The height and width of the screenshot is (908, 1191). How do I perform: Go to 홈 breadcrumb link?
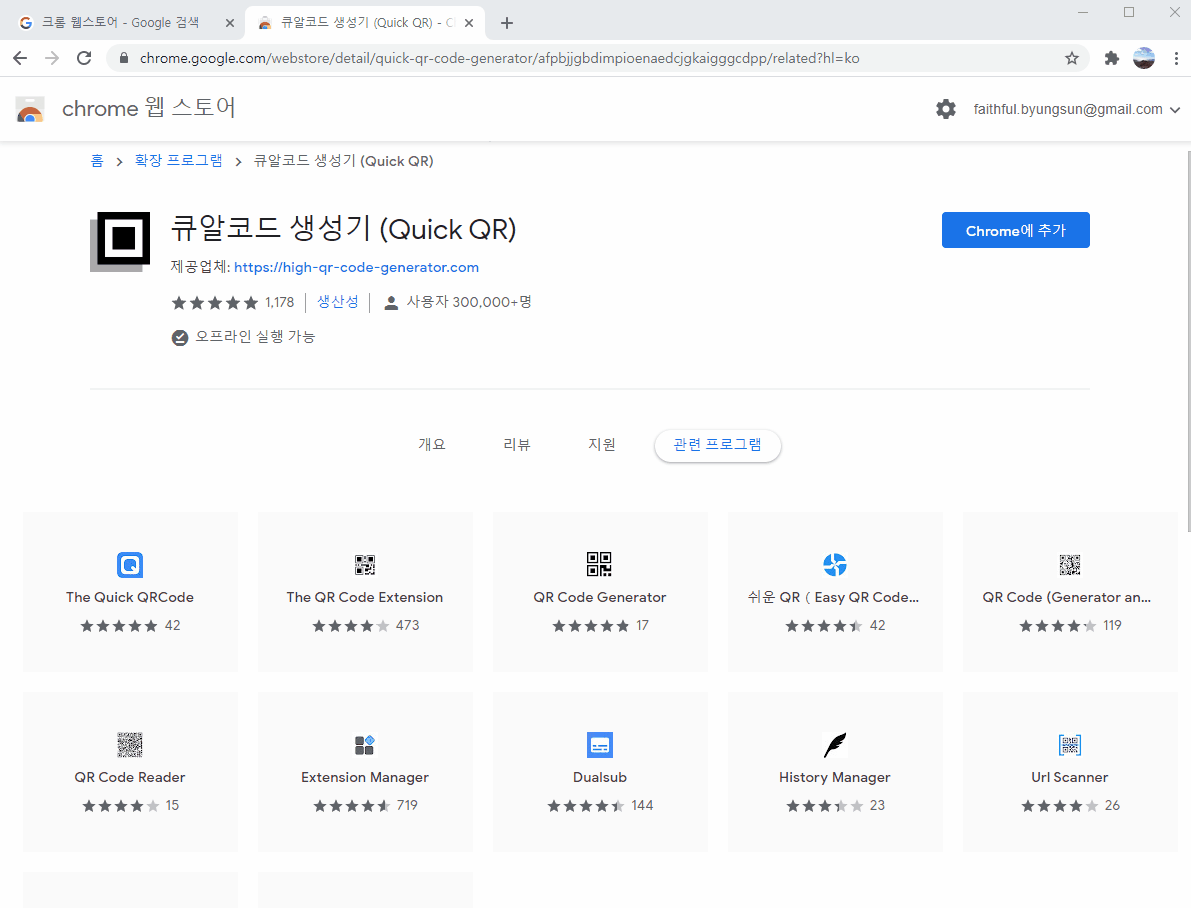pos(97,161)
